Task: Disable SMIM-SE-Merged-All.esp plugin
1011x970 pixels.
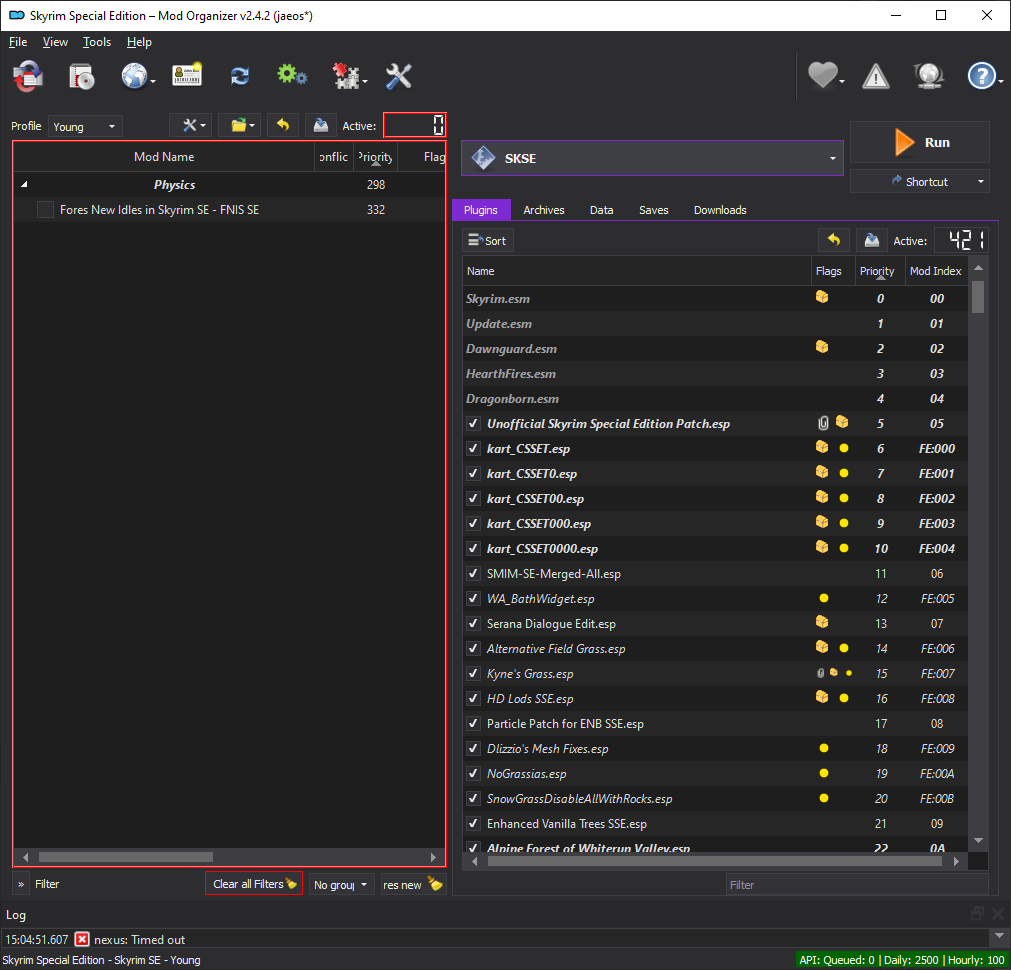Action: point(473,573)
